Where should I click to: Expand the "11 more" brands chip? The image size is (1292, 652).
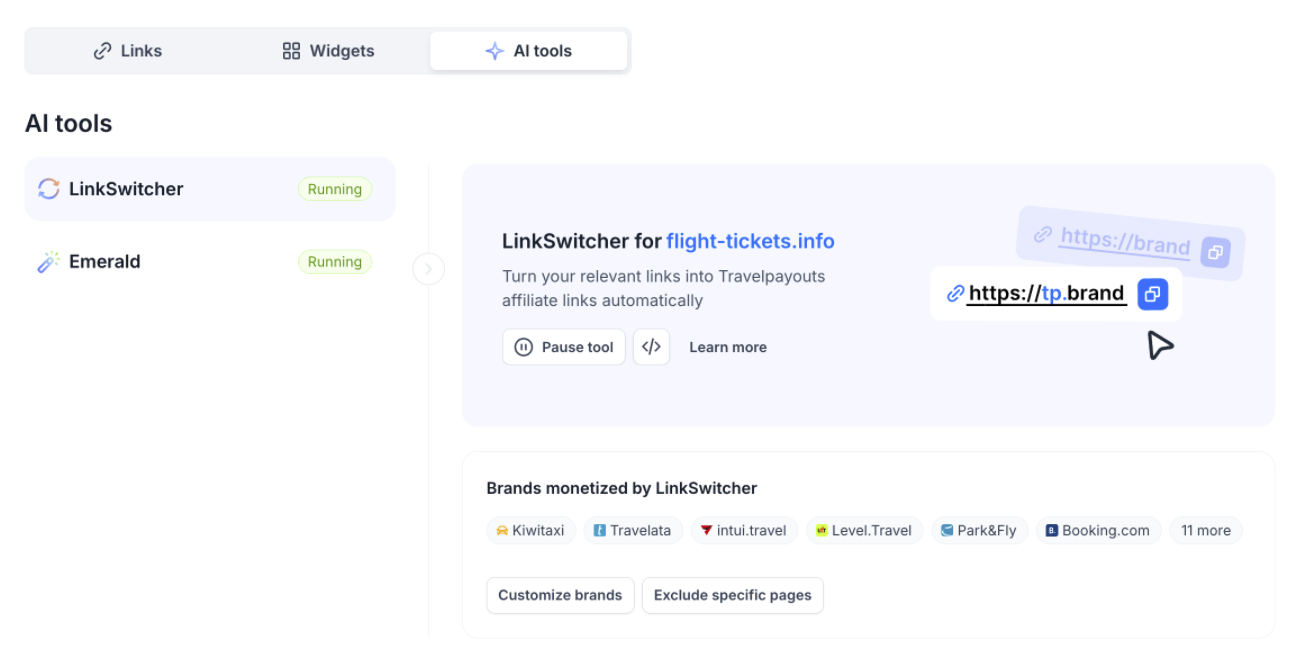click(1205, 530)
